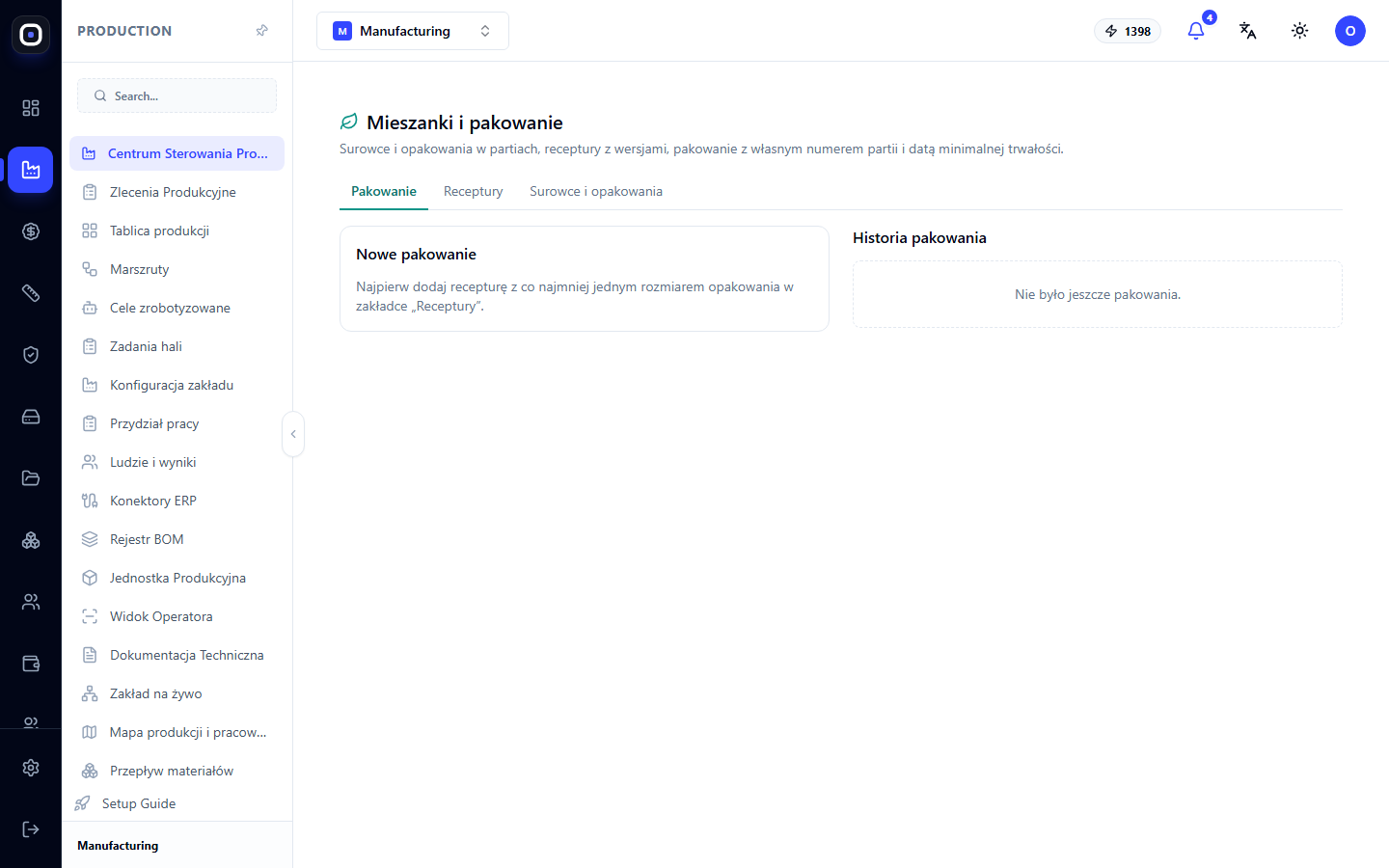Switch to the Pakowanie tab
This screenshot has width=1389, height=868.
click(x=384, y=191)
